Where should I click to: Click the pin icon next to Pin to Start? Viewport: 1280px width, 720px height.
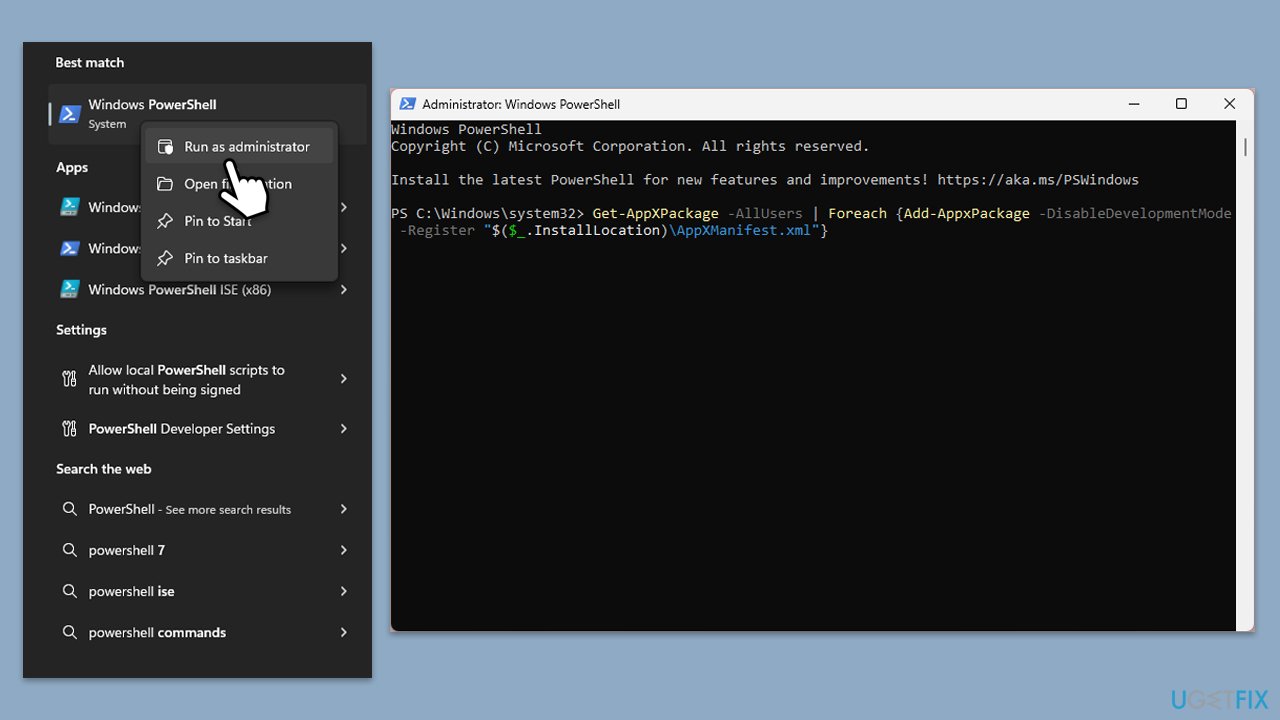point(165,221)
